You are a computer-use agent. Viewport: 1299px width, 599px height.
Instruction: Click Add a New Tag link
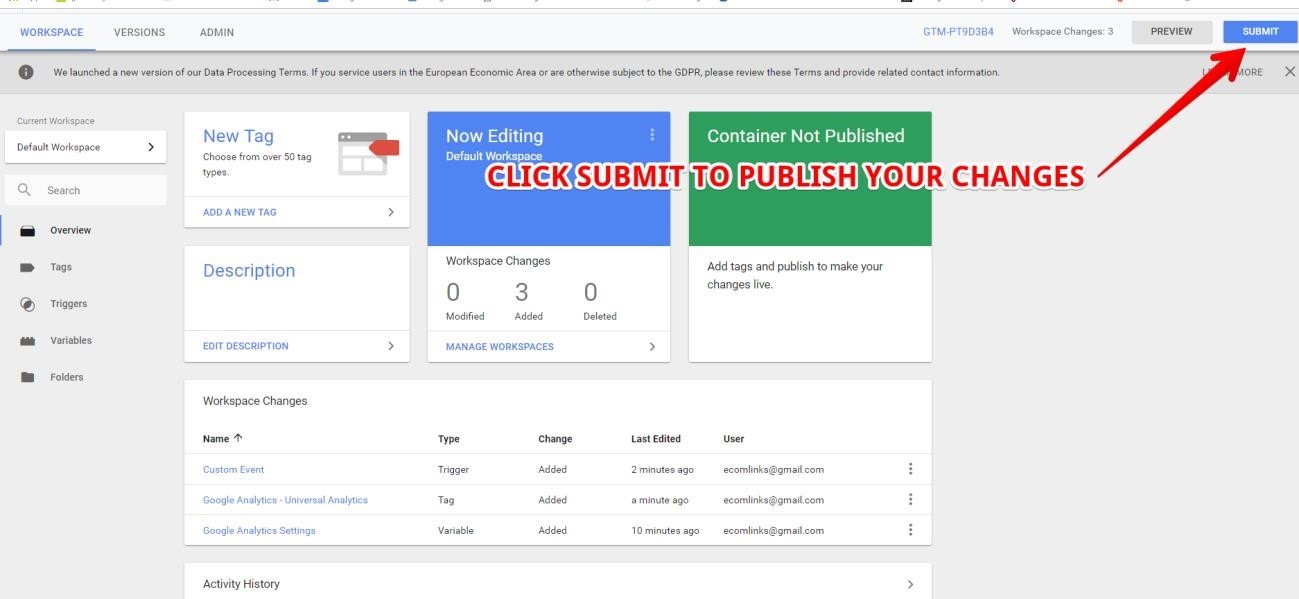pos(240,212)
